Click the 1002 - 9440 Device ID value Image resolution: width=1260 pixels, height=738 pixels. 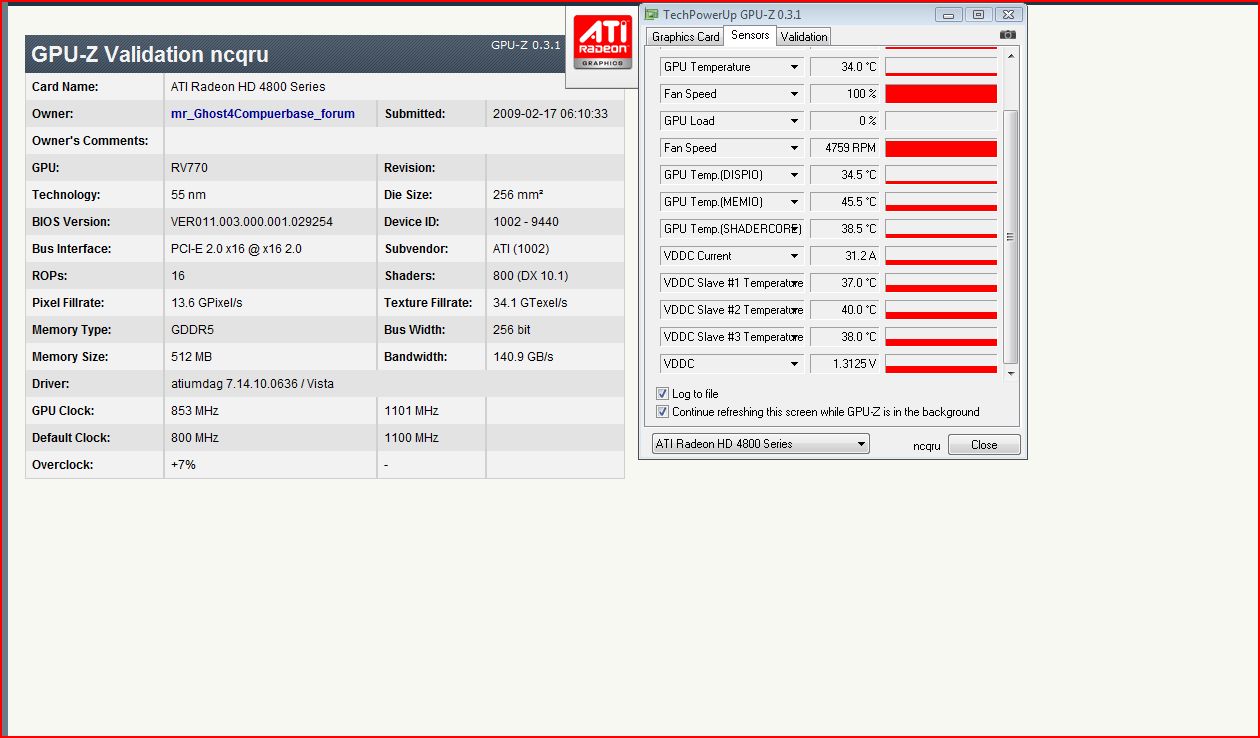[526, 222]
